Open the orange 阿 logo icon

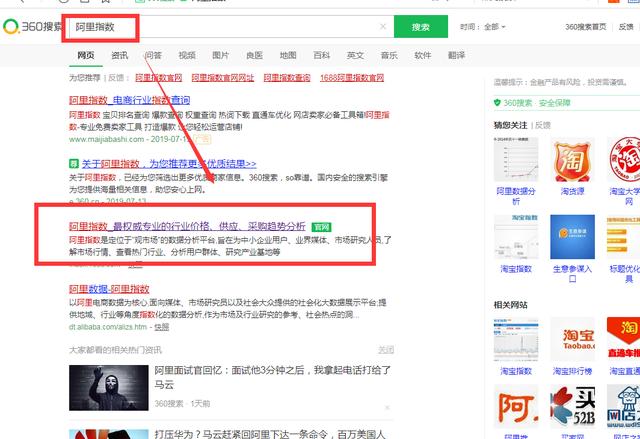point(516,406)
